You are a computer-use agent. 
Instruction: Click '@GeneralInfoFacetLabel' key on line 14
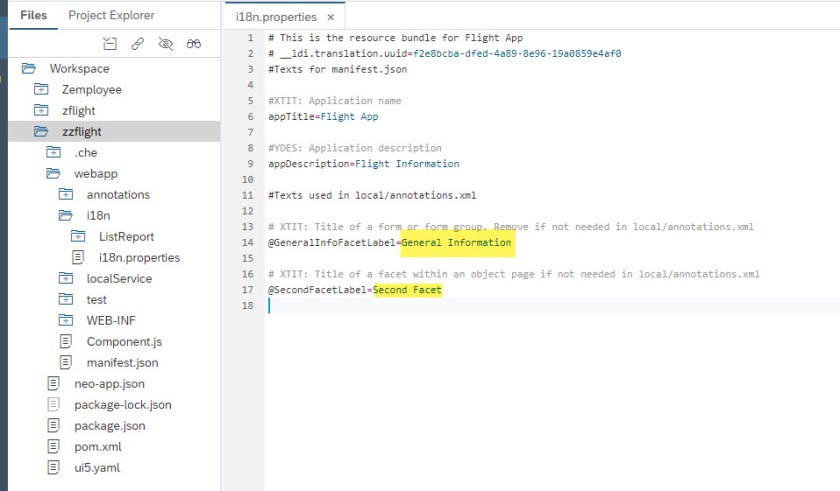(332, 243)
